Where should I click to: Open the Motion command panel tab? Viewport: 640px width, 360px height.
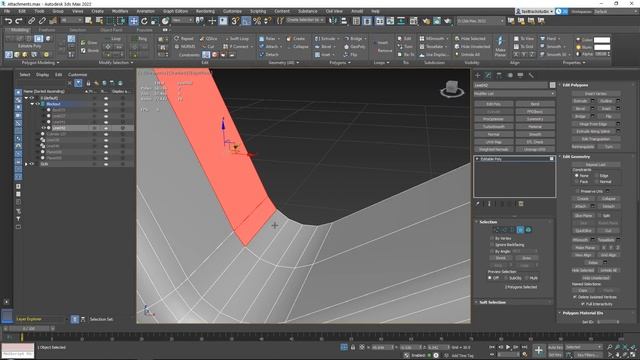pyautogui.click(x=510, y=75)
